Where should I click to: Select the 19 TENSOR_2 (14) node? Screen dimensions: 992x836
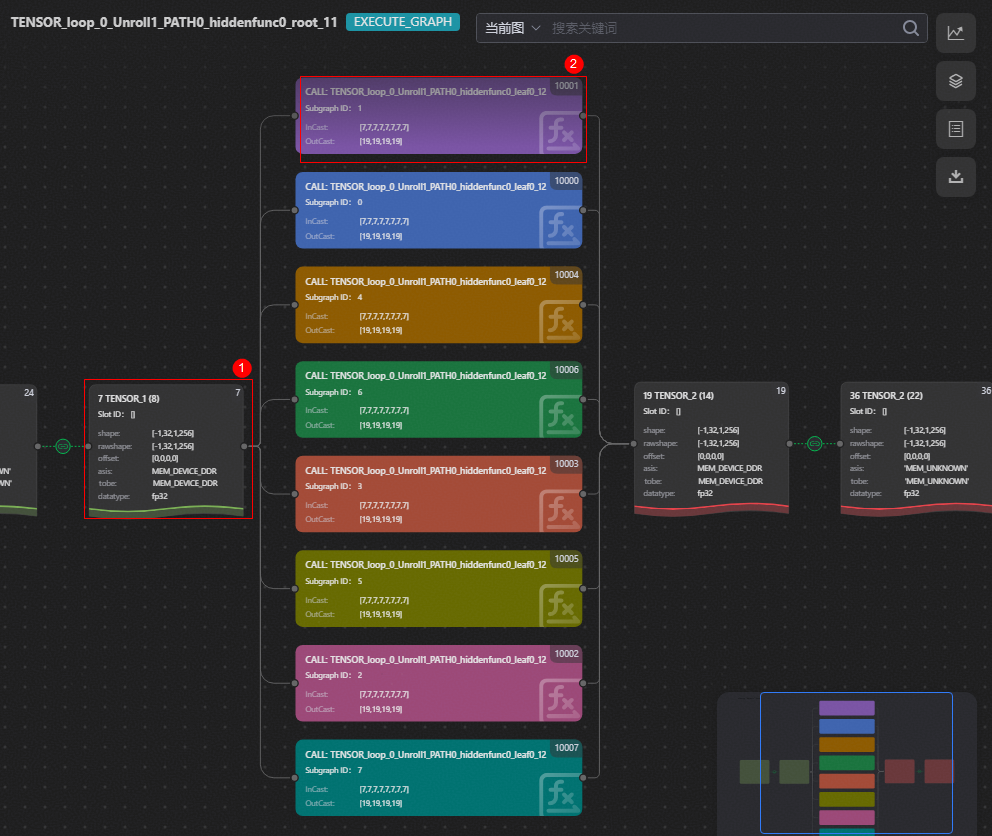point(711,447)
